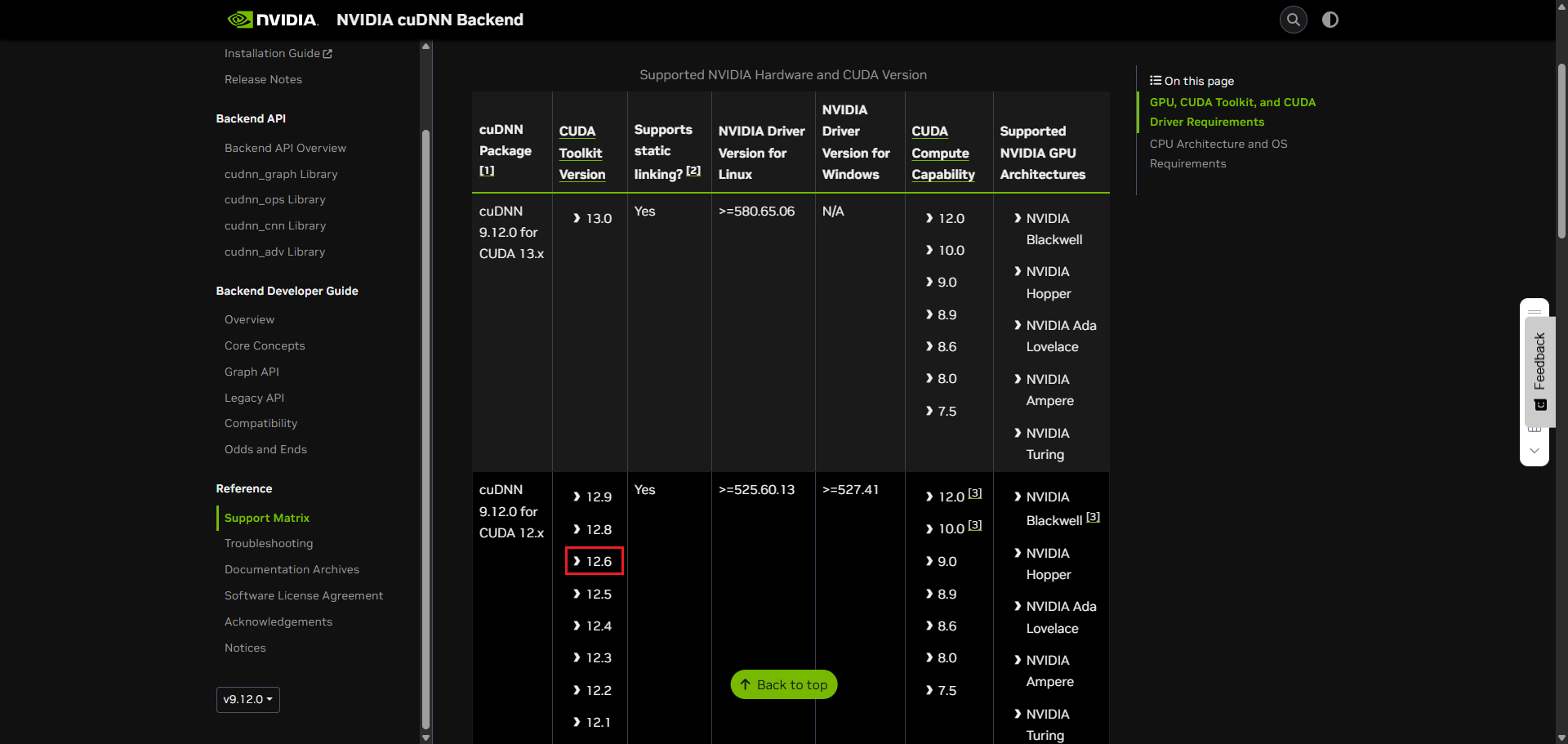The height and width of the screenshot is (744, 1568).
Task: Click CUDA Toolkit Version header link
Action: 582,153
